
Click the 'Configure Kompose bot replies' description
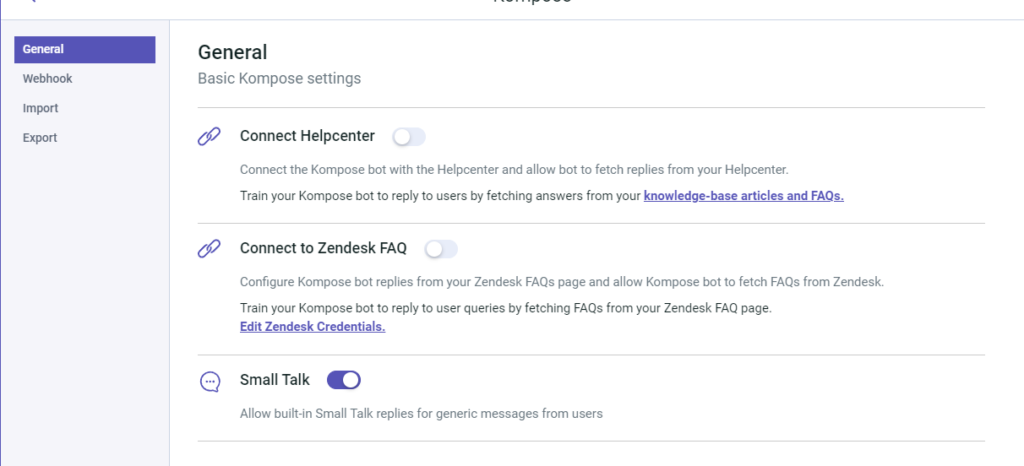coord(562,283)
